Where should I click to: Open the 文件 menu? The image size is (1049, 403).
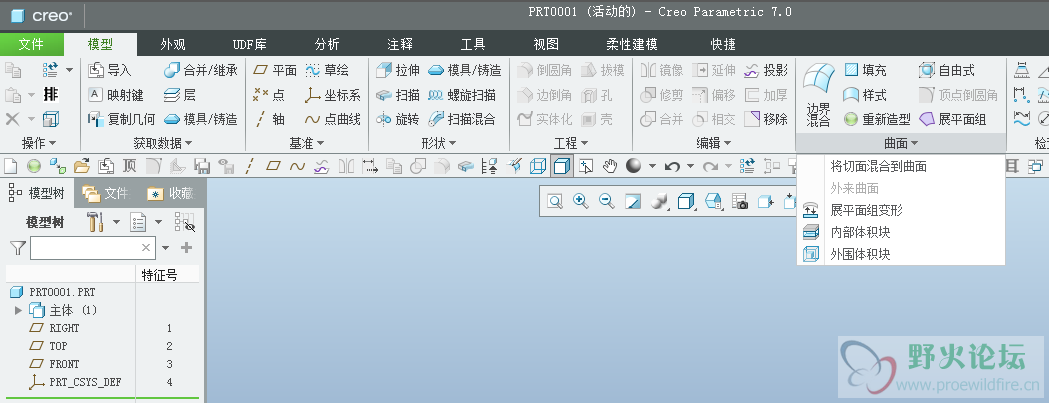click(31, 44)
